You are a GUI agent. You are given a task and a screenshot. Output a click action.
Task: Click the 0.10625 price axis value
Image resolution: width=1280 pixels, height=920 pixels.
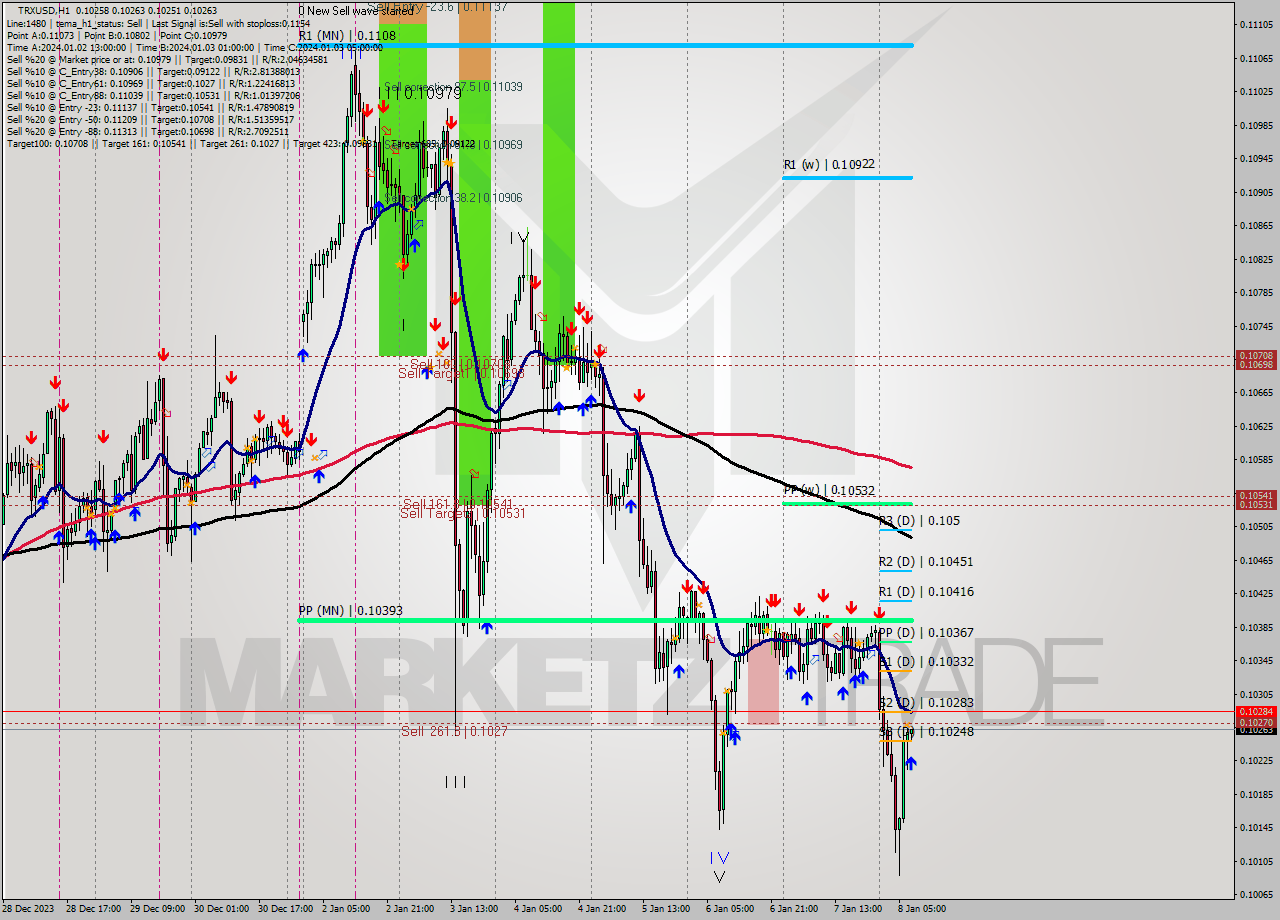(x=1256, y=426)
